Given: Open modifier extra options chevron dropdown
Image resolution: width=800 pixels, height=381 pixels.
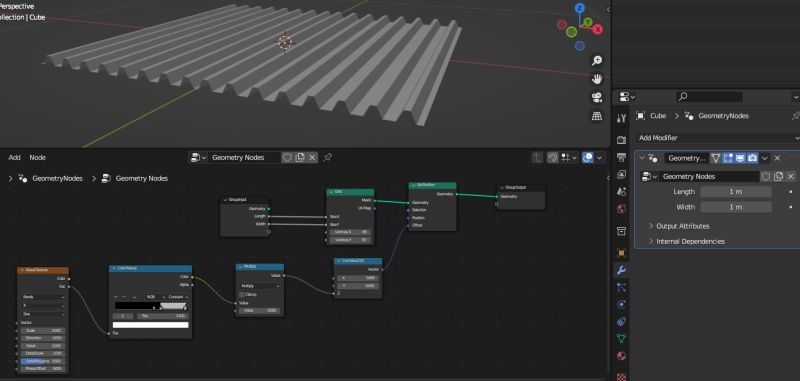Looking at the screenshot, I should tap(764, 159).
